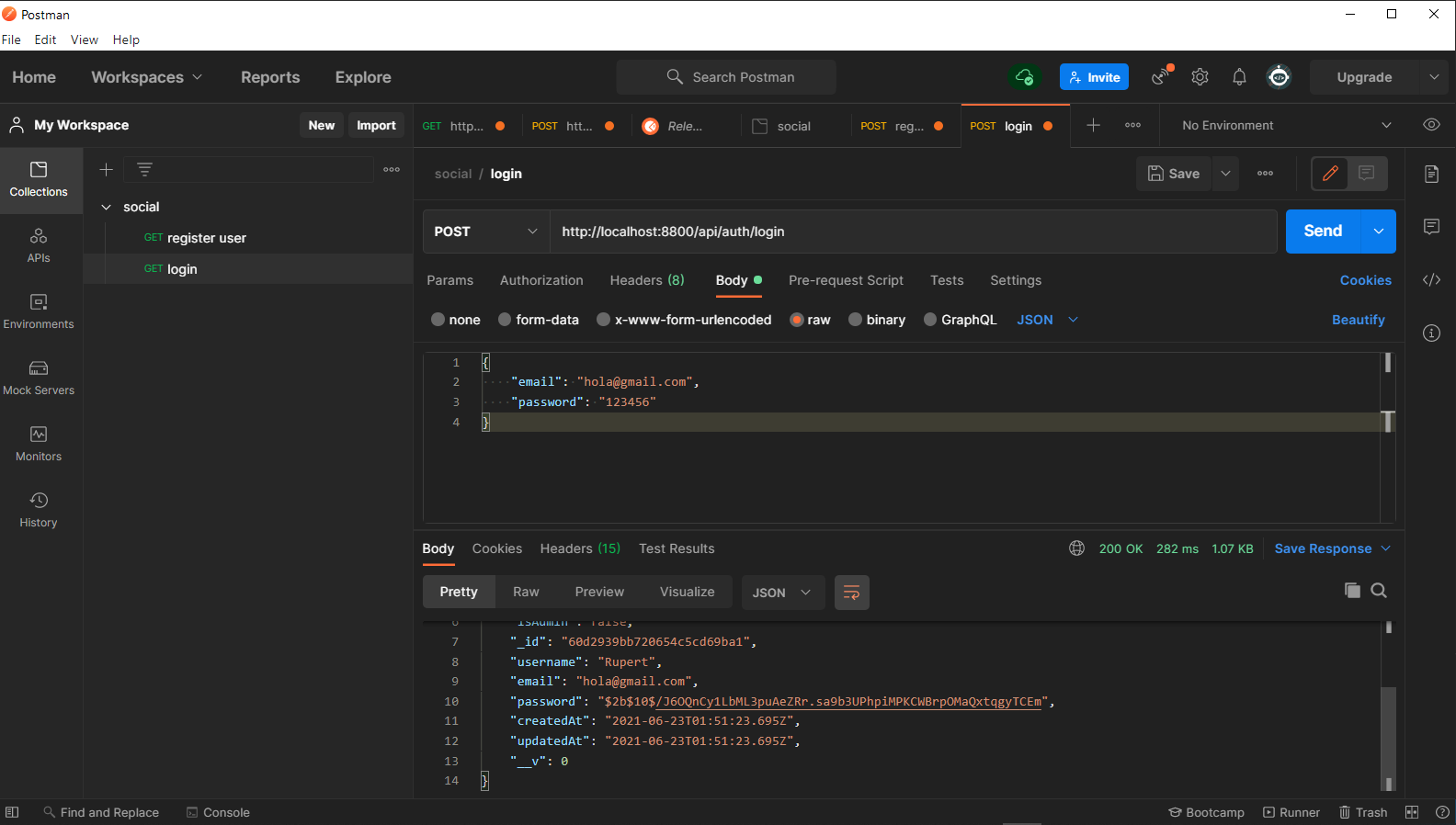The width and height of the screenshot is (1456, 825).
Task: Open the File menu
Action: pyautogui.click(x=11, y=40)
